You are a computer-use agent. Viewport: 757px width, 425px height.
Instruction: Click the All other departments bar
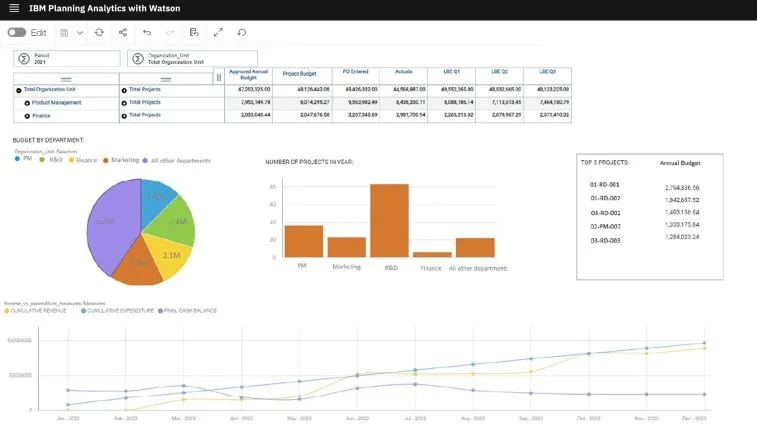pyautogui.click(x=475, y=248)
